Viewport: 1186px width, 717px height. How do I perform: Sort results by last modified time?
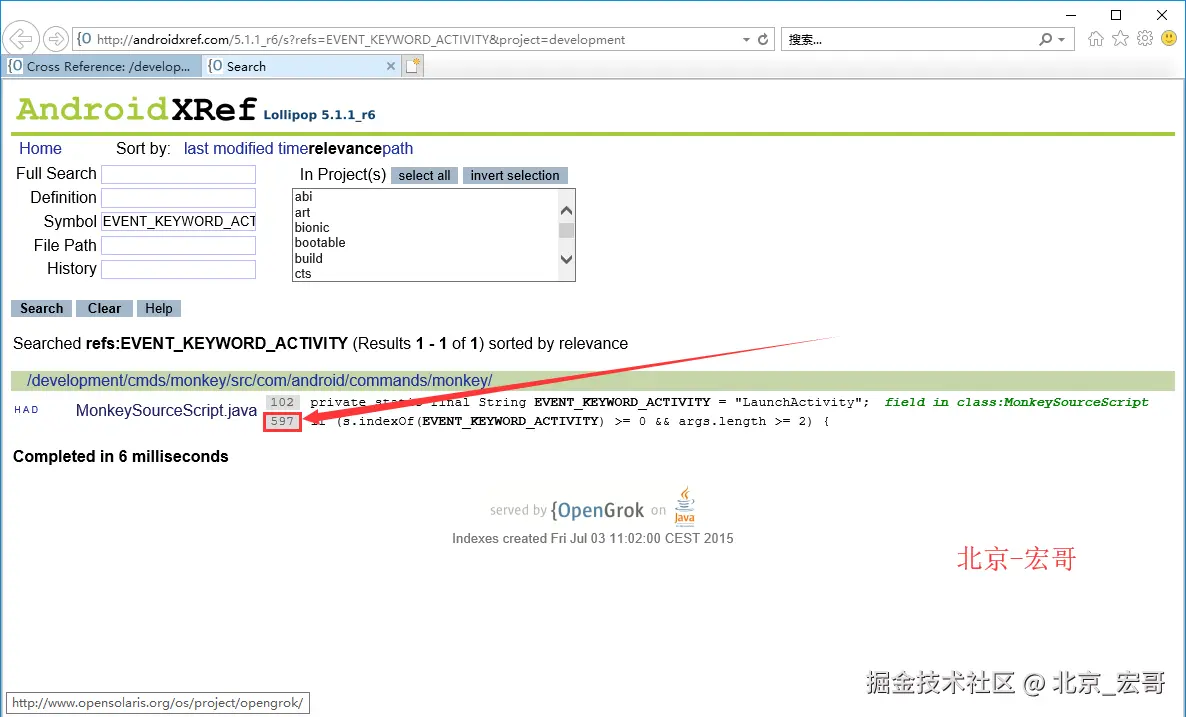tap(246, 148)
